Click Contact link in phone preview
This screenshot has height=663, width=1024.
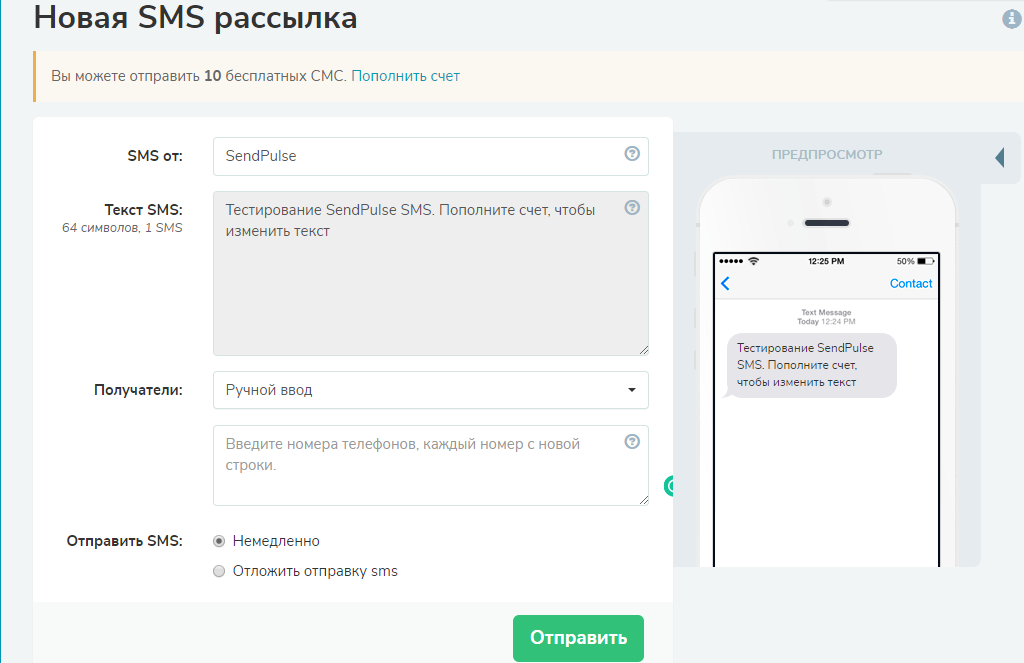click(x=910, y=283)
